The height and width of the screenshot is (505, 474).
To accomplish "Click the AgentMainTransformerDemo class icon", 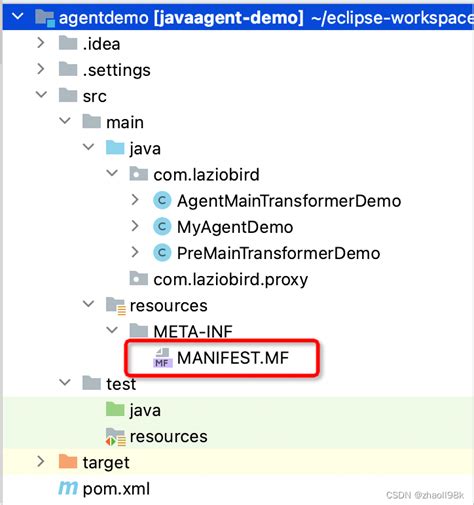I will [x=162, y=201].
